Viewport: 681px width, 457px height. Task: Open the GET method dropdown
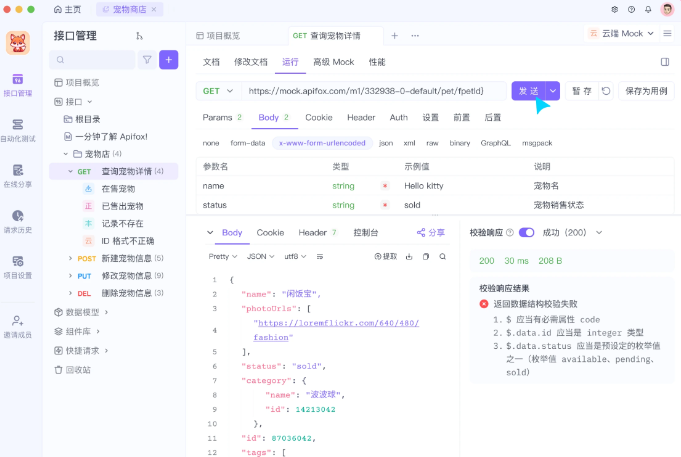[x=218, y=91]
